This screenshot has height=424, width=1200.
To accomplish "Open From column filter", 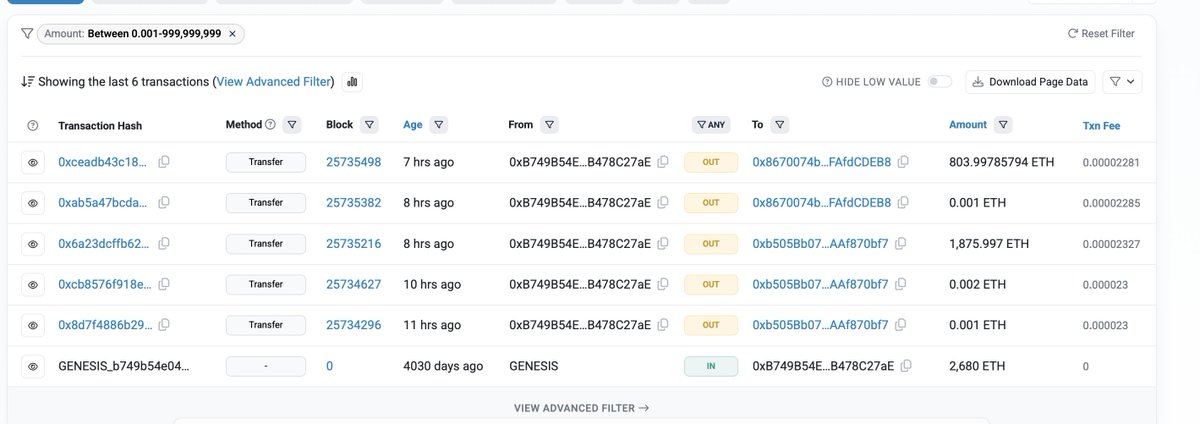I will point(549,125).
